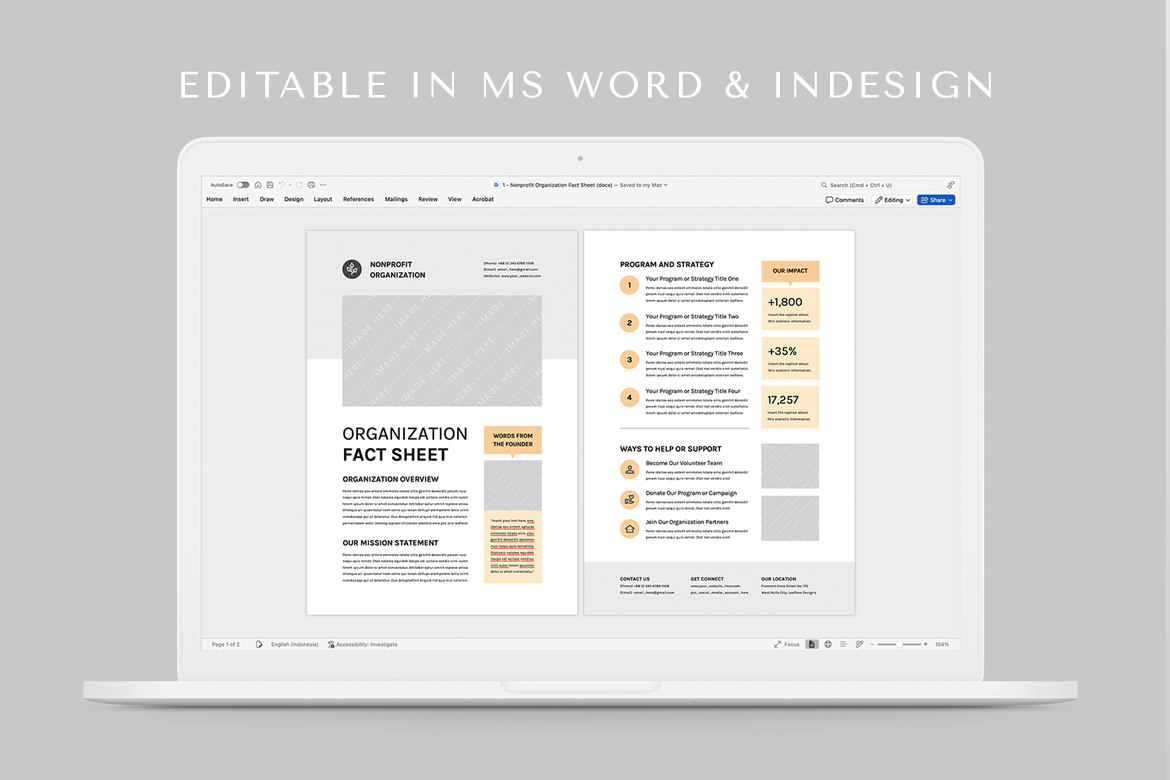Click the Home icon in title bar

pyautogui.click(x=258, y=185)
